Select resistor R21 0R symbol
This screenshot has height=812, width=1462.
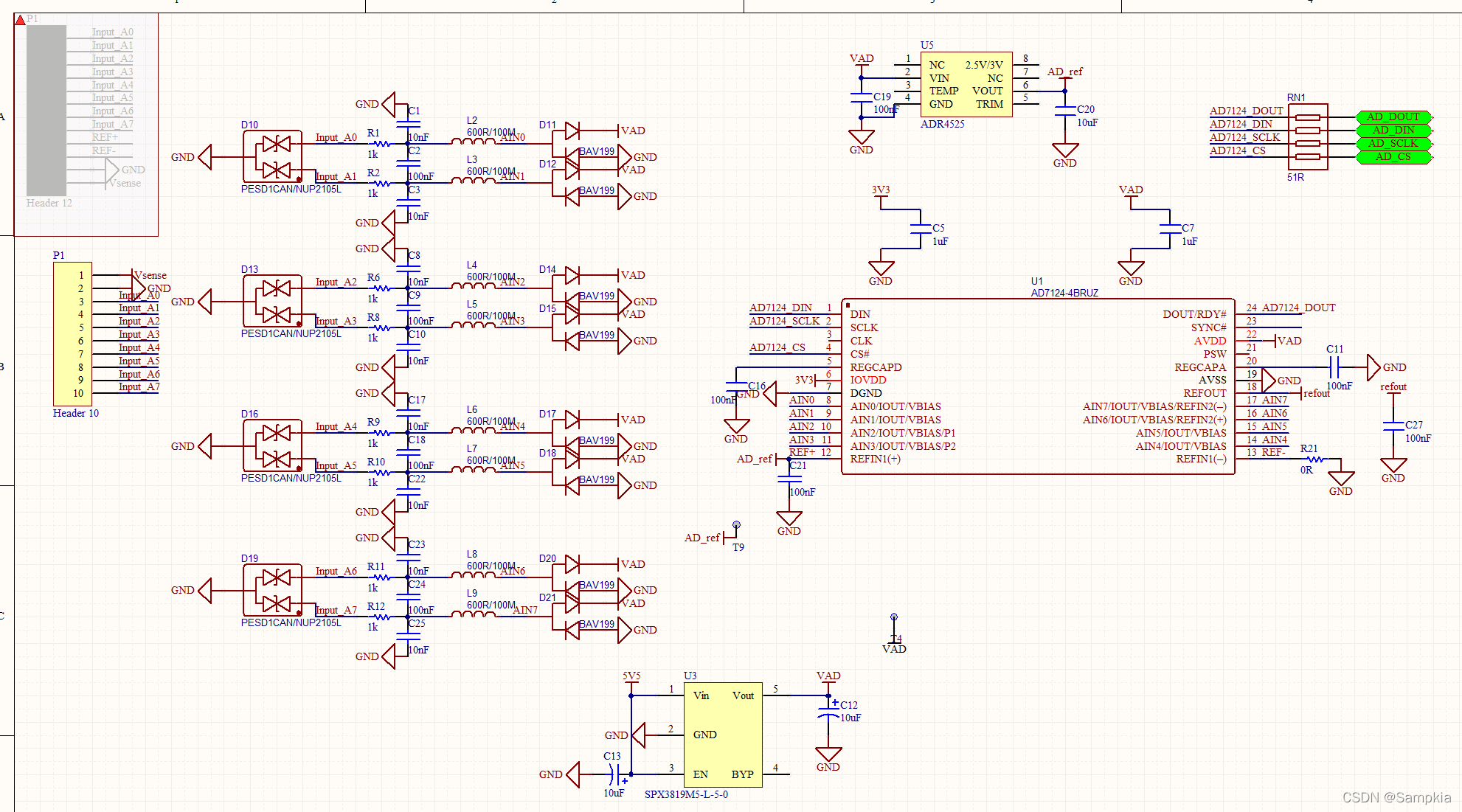(x=1314, y=459)
